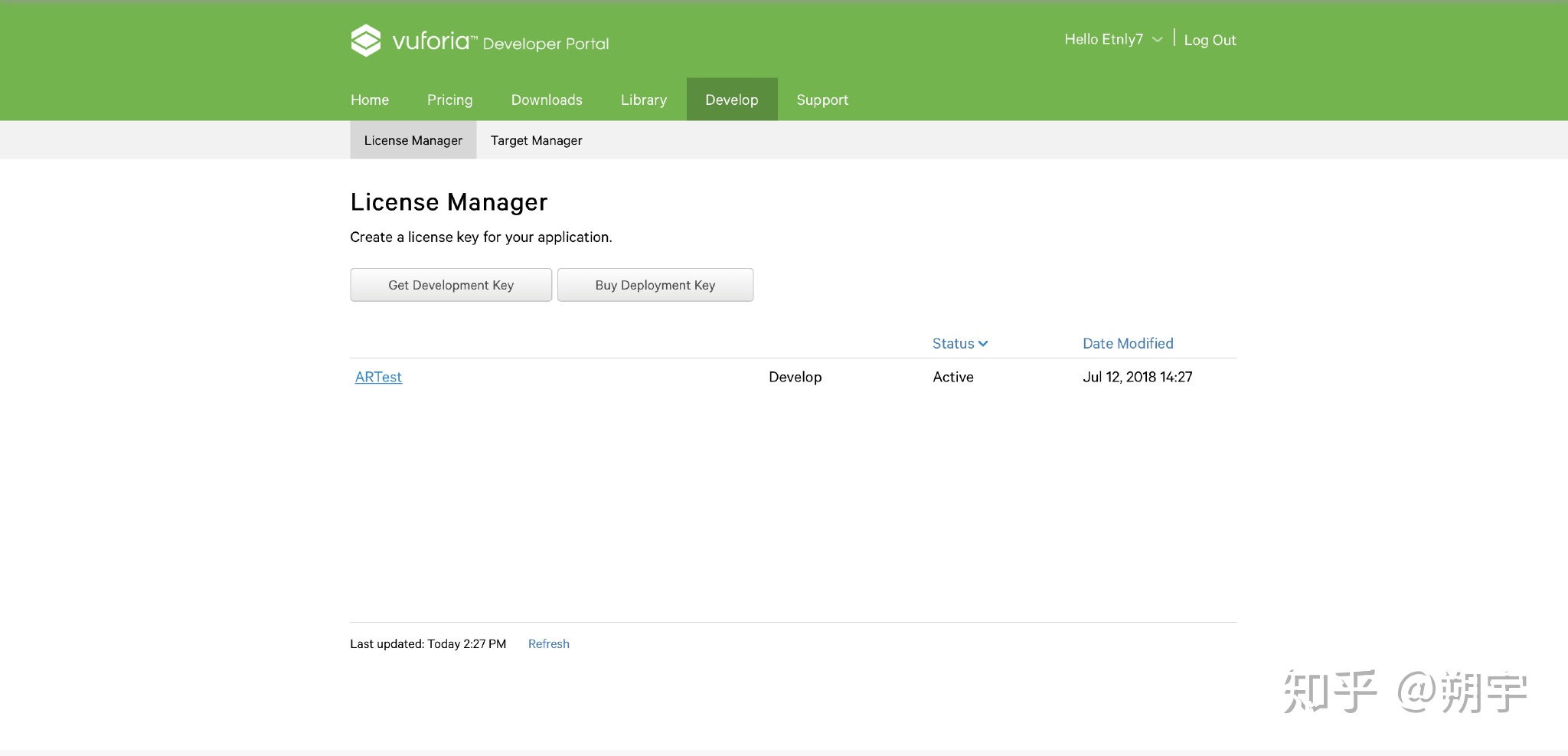Navigate to Downloads

click(x=547, y=100)
